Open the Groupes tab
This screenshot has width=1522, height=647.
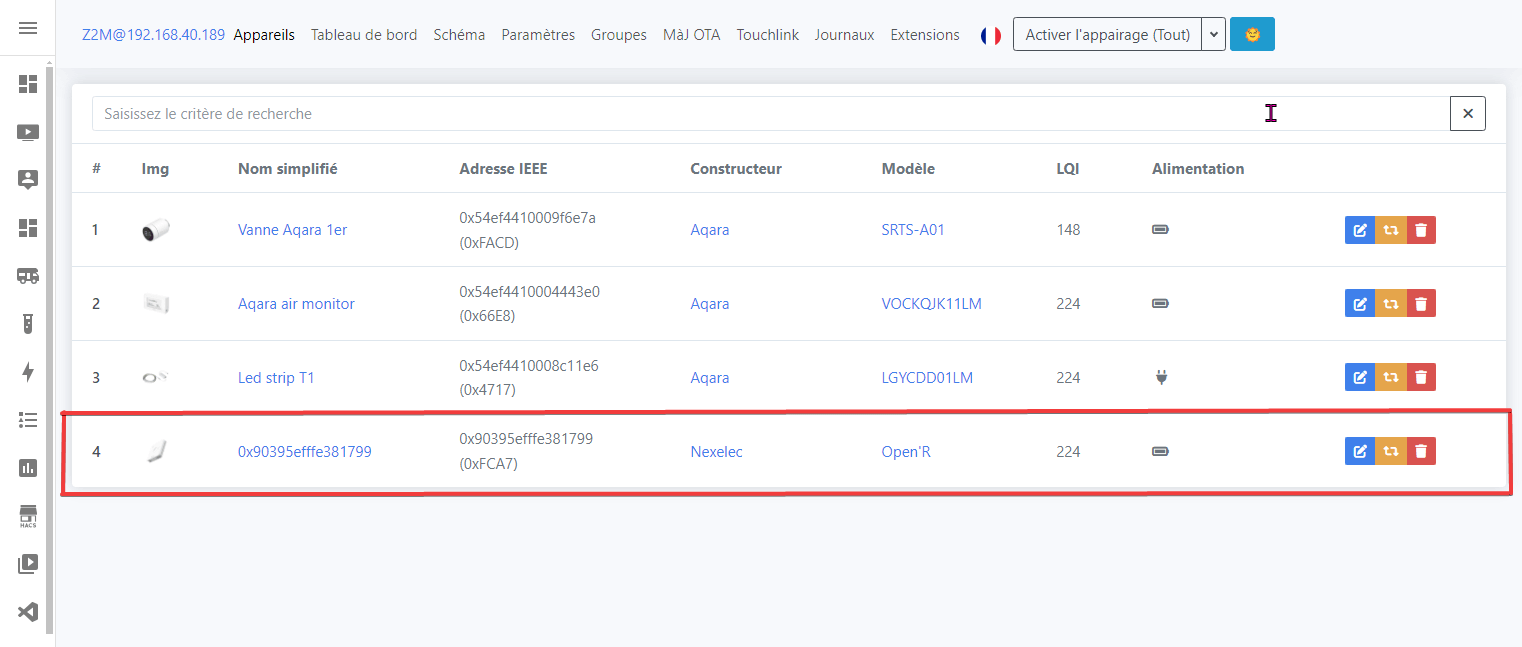619,35
